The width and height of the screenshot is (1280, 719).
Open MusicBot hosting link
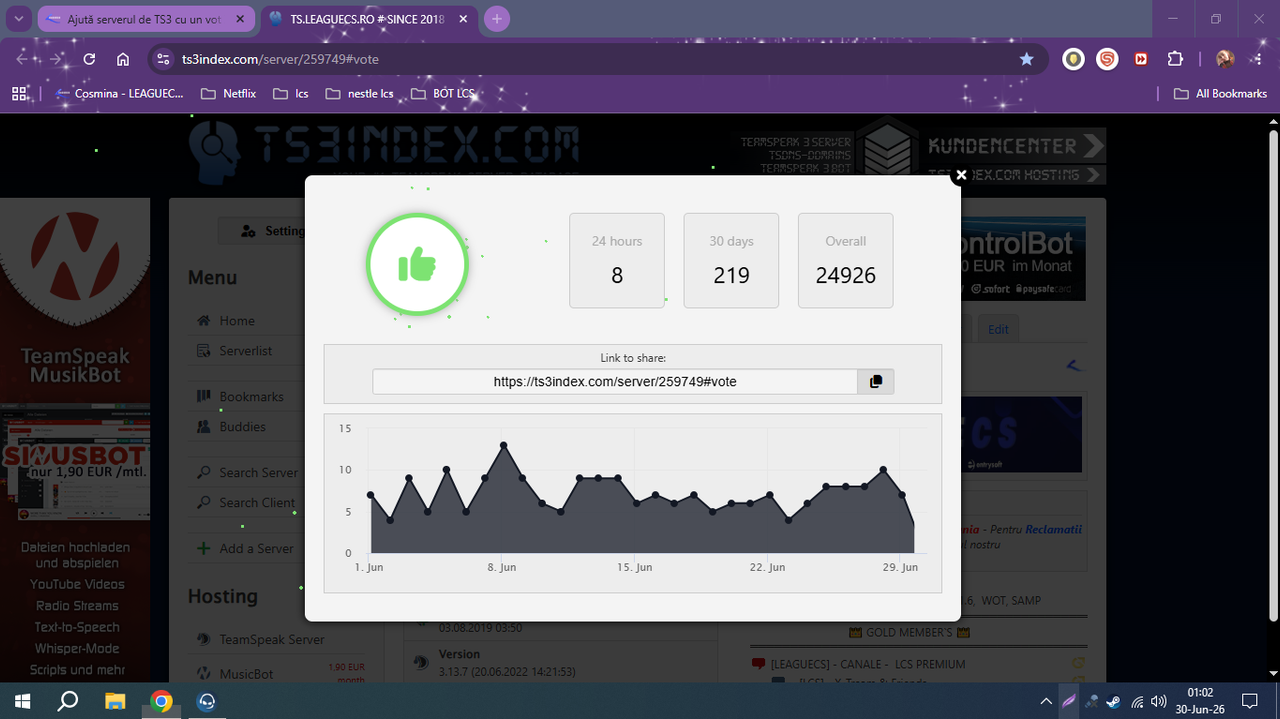(246, 674)
